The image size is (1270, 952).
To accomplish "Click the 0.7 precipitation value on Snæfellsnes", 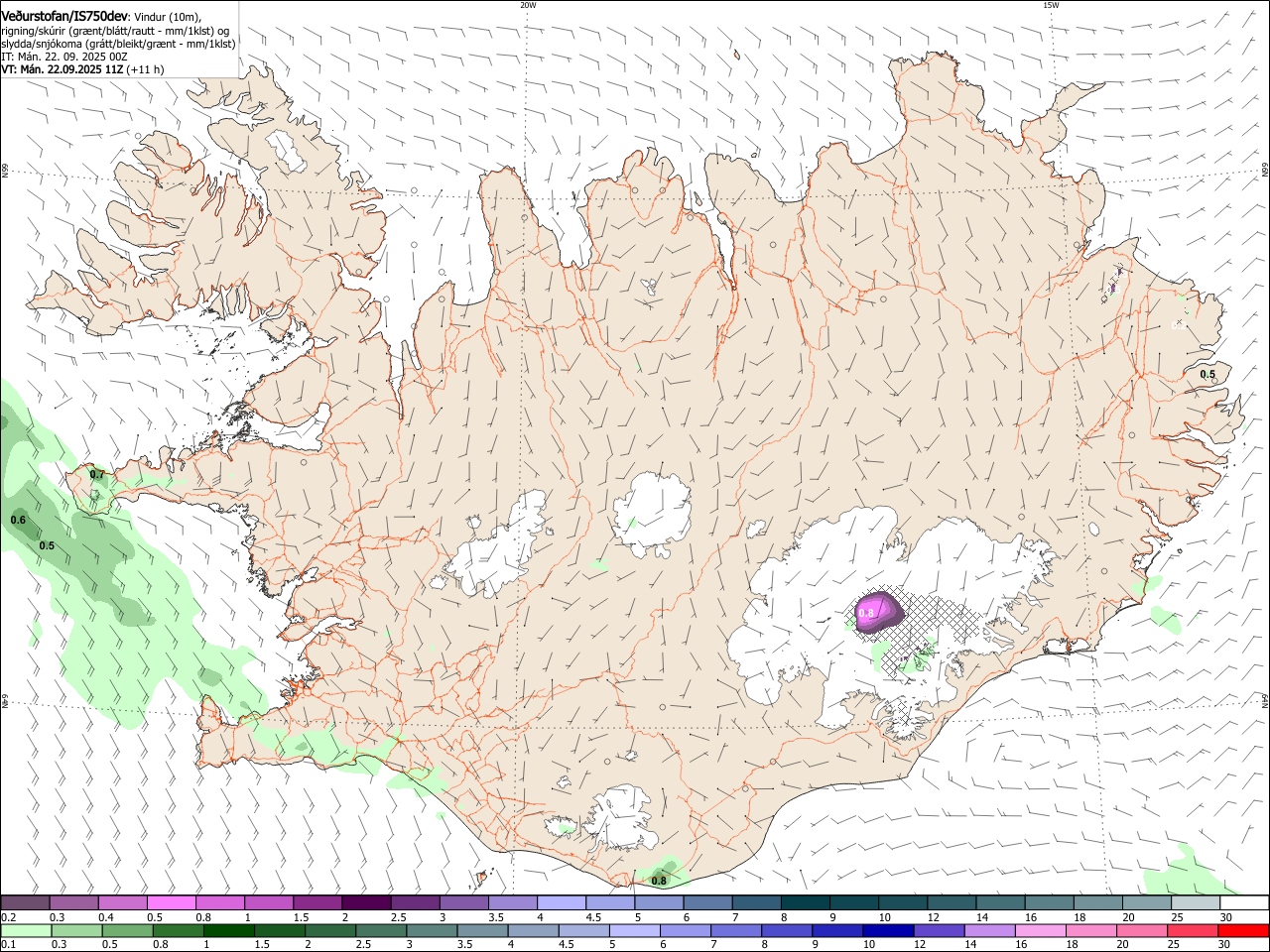I will coord(97,475).
